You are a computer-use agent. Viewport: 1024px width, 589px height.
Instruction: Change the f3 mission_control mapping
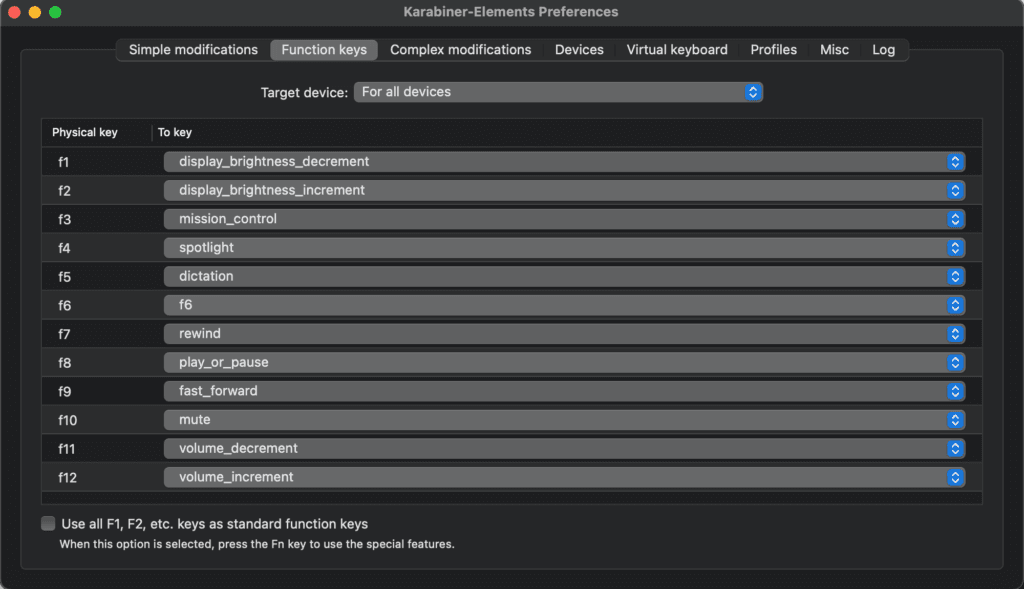(564, 219)
